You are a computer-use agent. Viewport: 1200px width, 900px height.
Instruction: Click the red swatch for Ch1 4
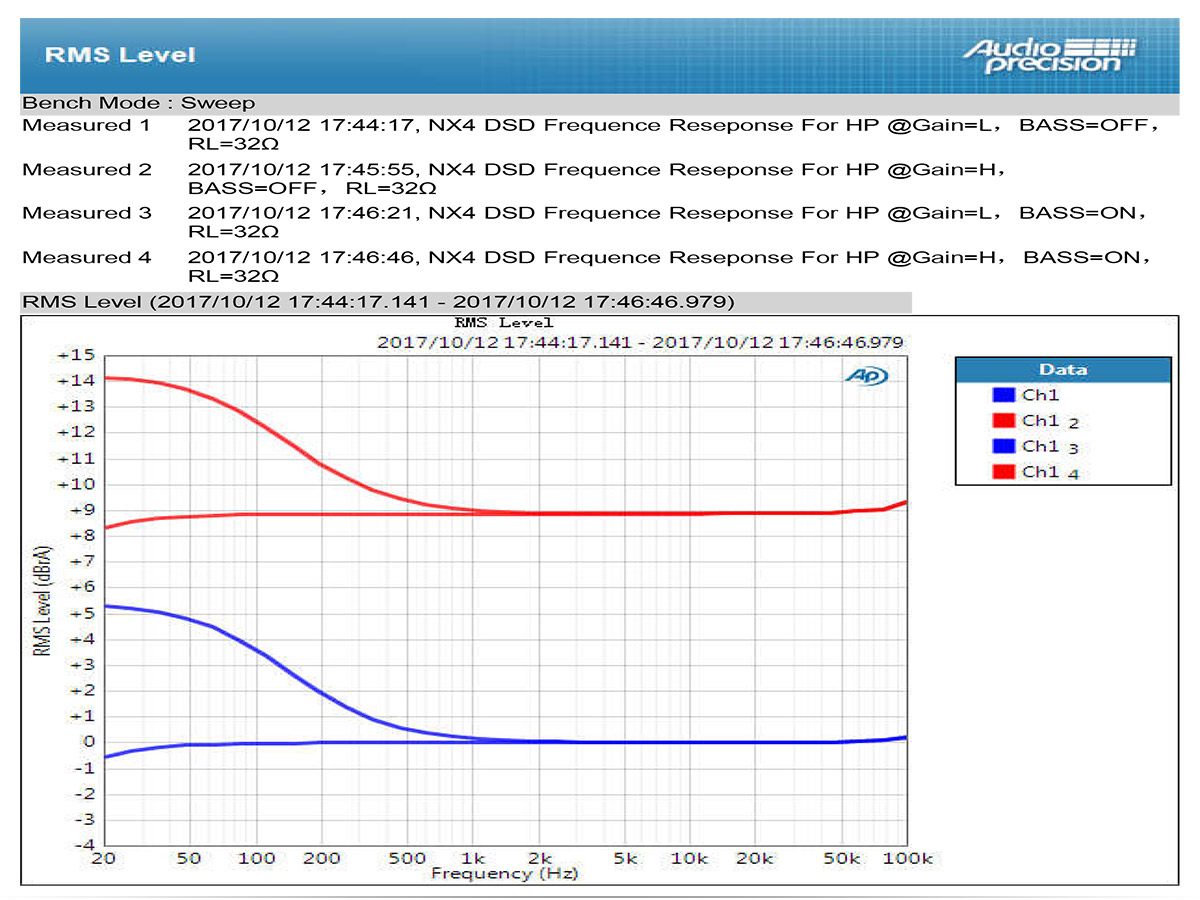pos(1004,472)
